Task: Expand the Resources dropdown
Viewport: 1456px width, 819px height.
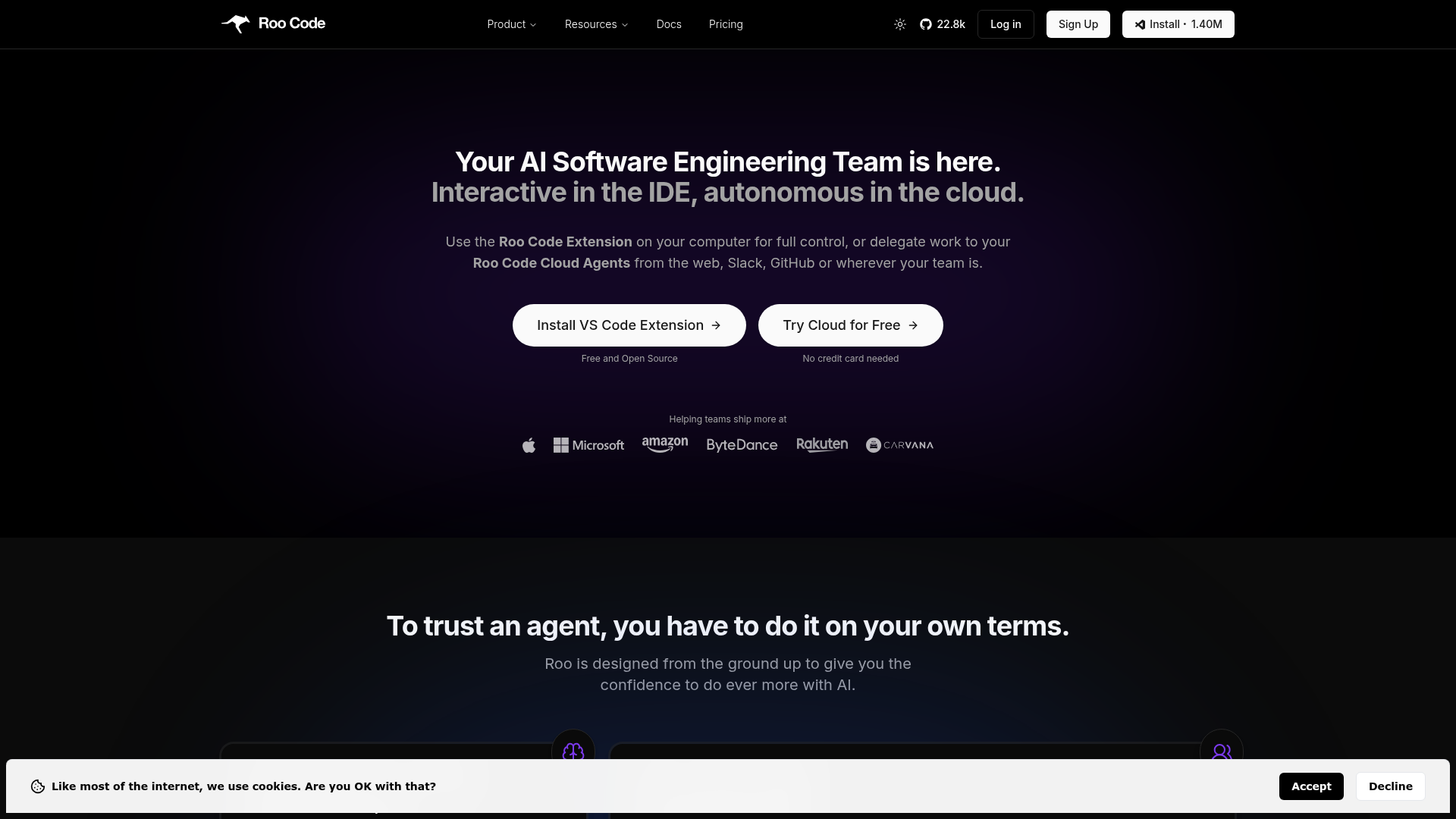Action: pos(596,24)
